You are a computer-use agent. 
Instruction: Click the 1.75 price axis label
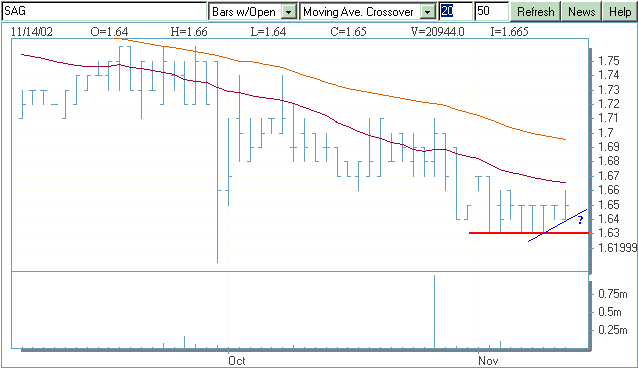[x=609, y=61]
